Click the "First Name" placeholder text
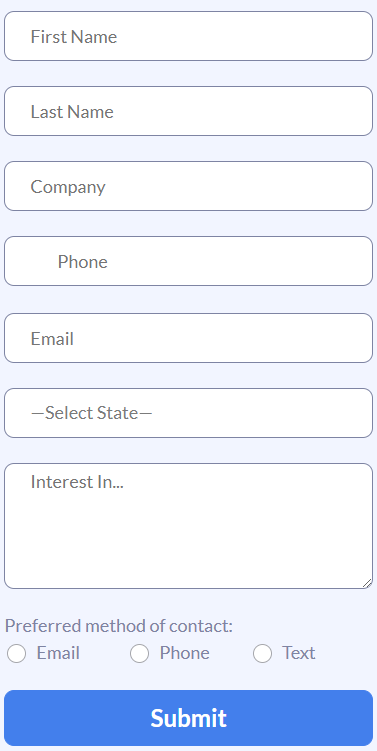The height and width of the screenshot is (751, 377). (74, 36)
